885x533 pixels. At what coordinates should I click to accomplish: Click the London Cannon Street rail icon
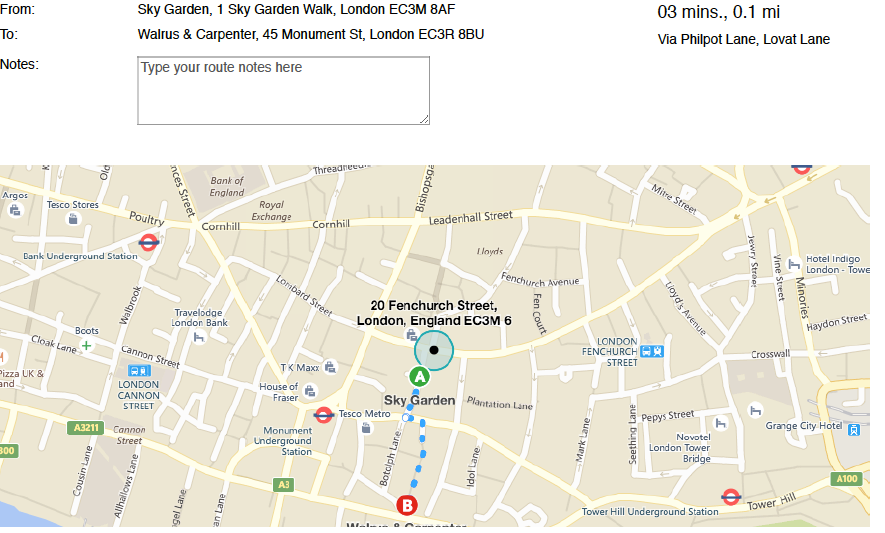click(x=139, y=370)
